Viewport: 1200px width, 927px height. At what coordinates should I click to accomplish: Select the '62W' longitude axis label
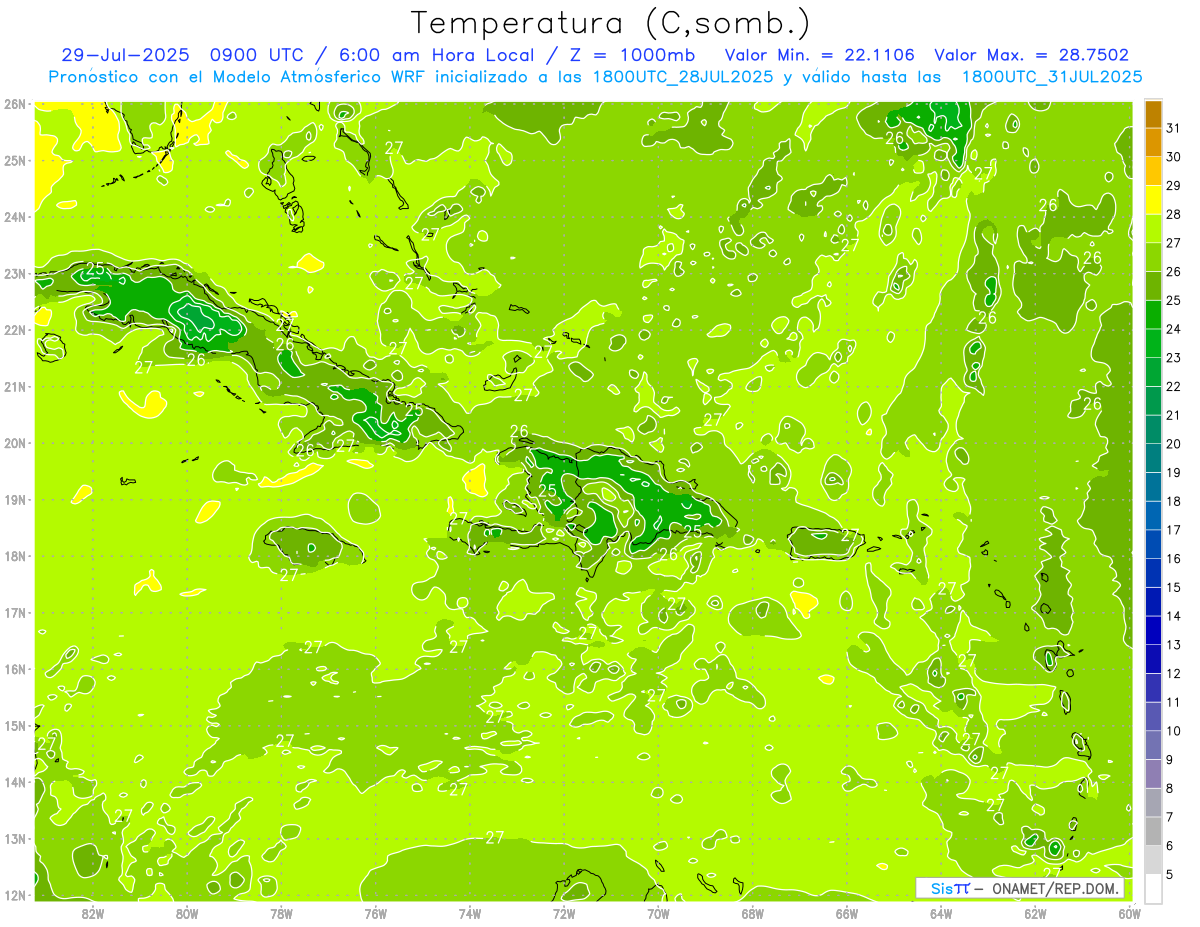point(1035,913)
